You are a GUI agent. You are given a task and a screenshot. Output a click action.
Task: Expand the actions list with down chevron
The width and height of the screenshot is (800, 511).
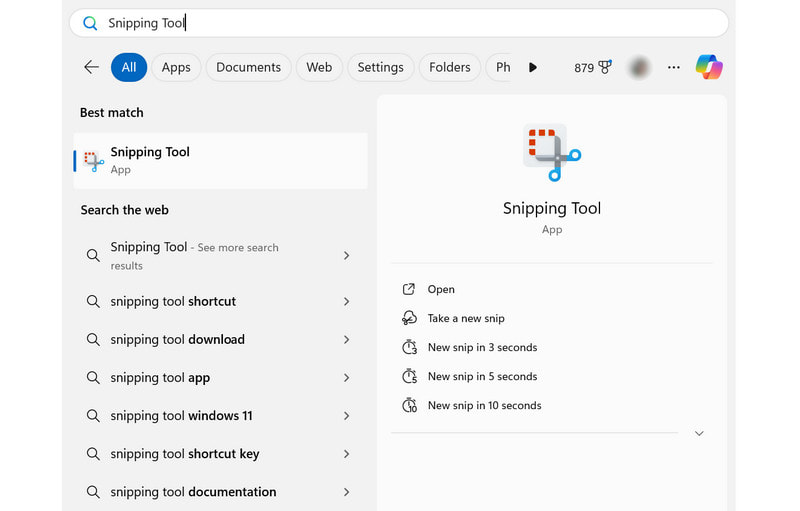tap(699, 433)
